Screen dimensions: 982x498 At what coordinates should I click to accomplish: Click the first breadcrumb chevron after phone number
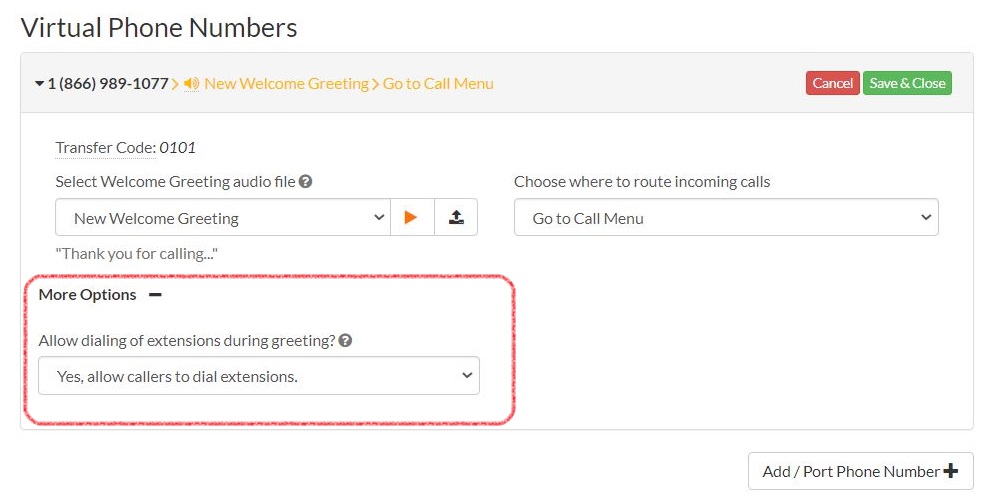point(175,84)
